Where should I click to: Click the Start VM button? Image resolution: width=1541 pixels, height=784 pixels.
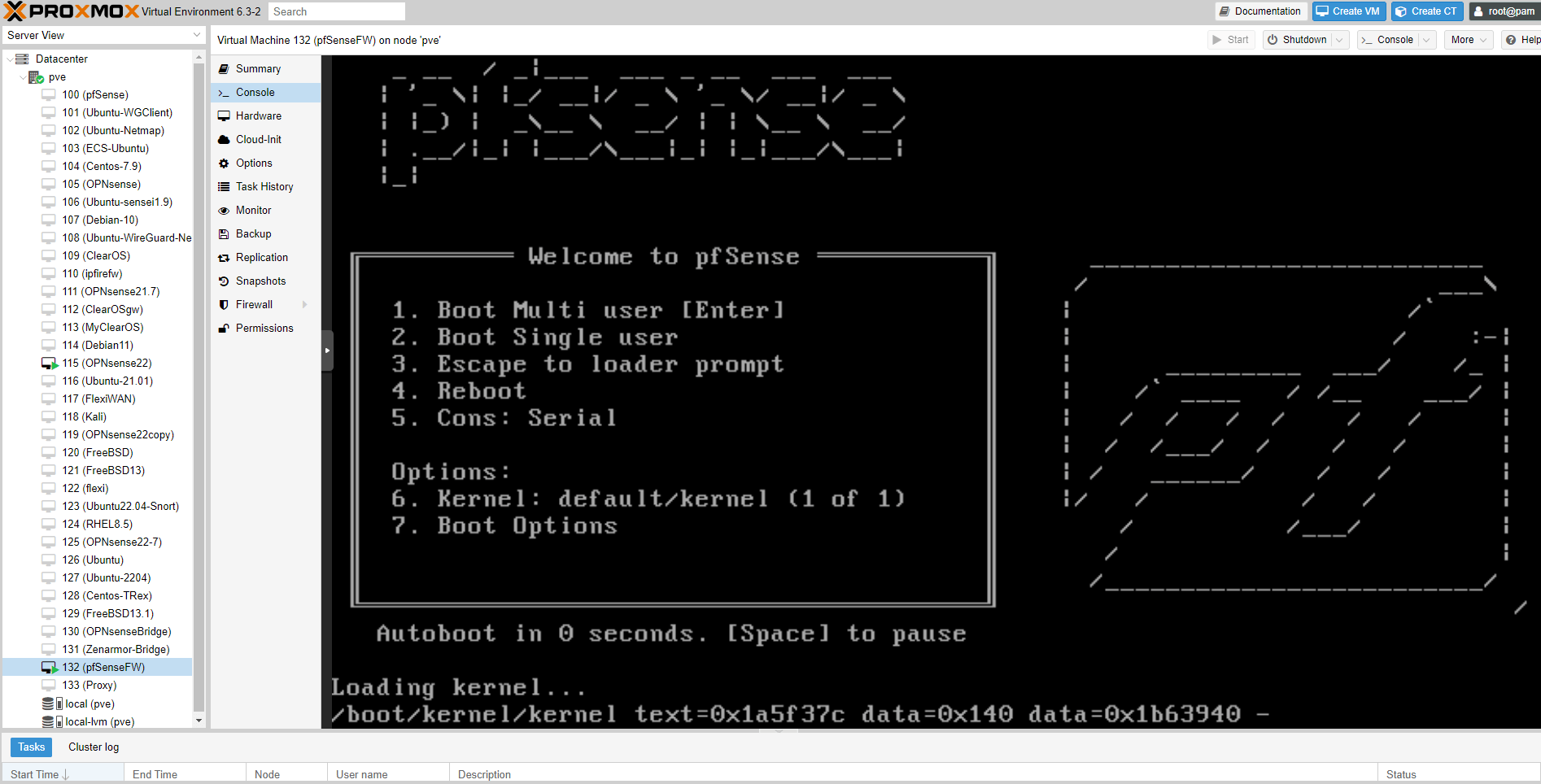(1230, 40)
